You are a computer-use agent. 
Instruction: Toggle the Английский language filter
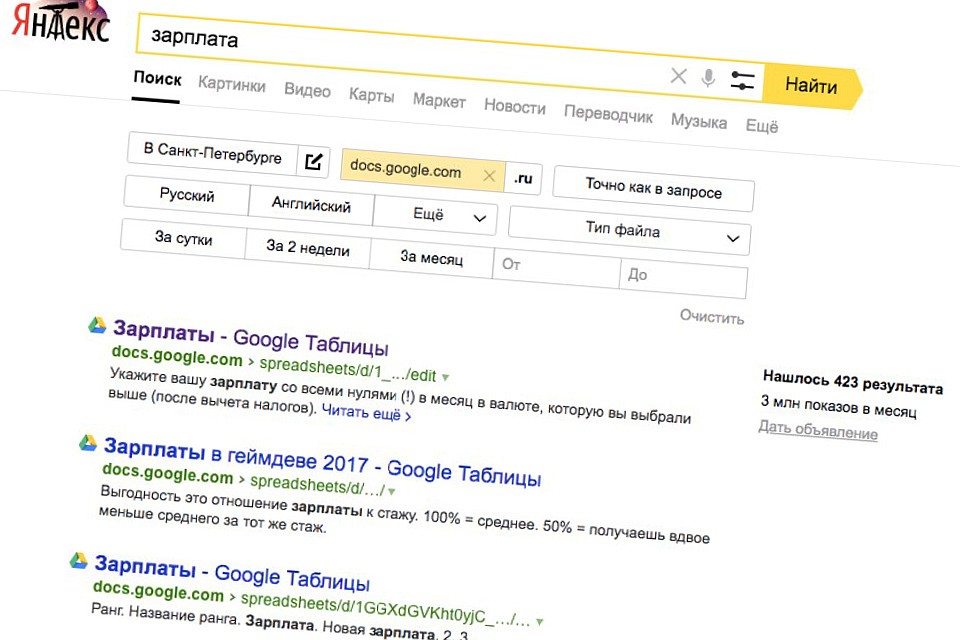[x=311, y=205]
